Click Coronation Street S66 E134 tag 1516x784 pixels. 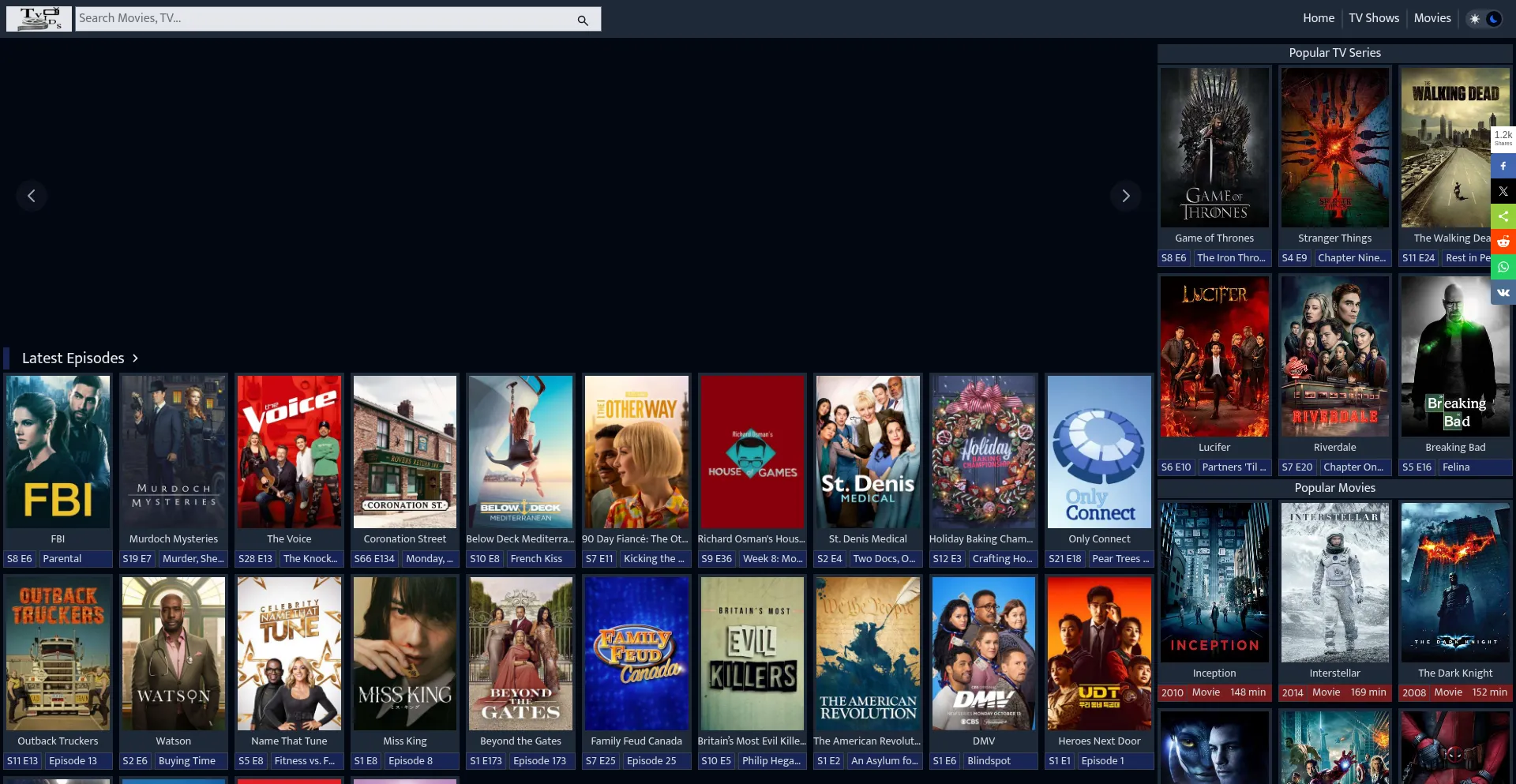tap(374, 559)
